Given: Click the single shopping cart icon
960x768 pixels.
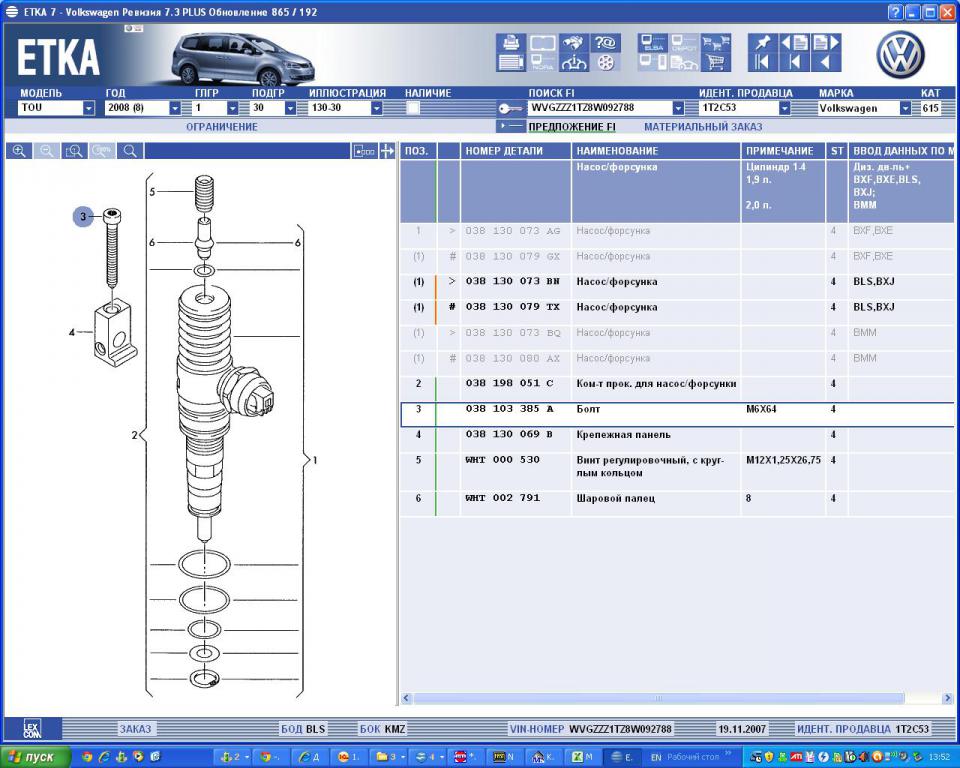Looking at the screenshot, I should pos(716,62).
